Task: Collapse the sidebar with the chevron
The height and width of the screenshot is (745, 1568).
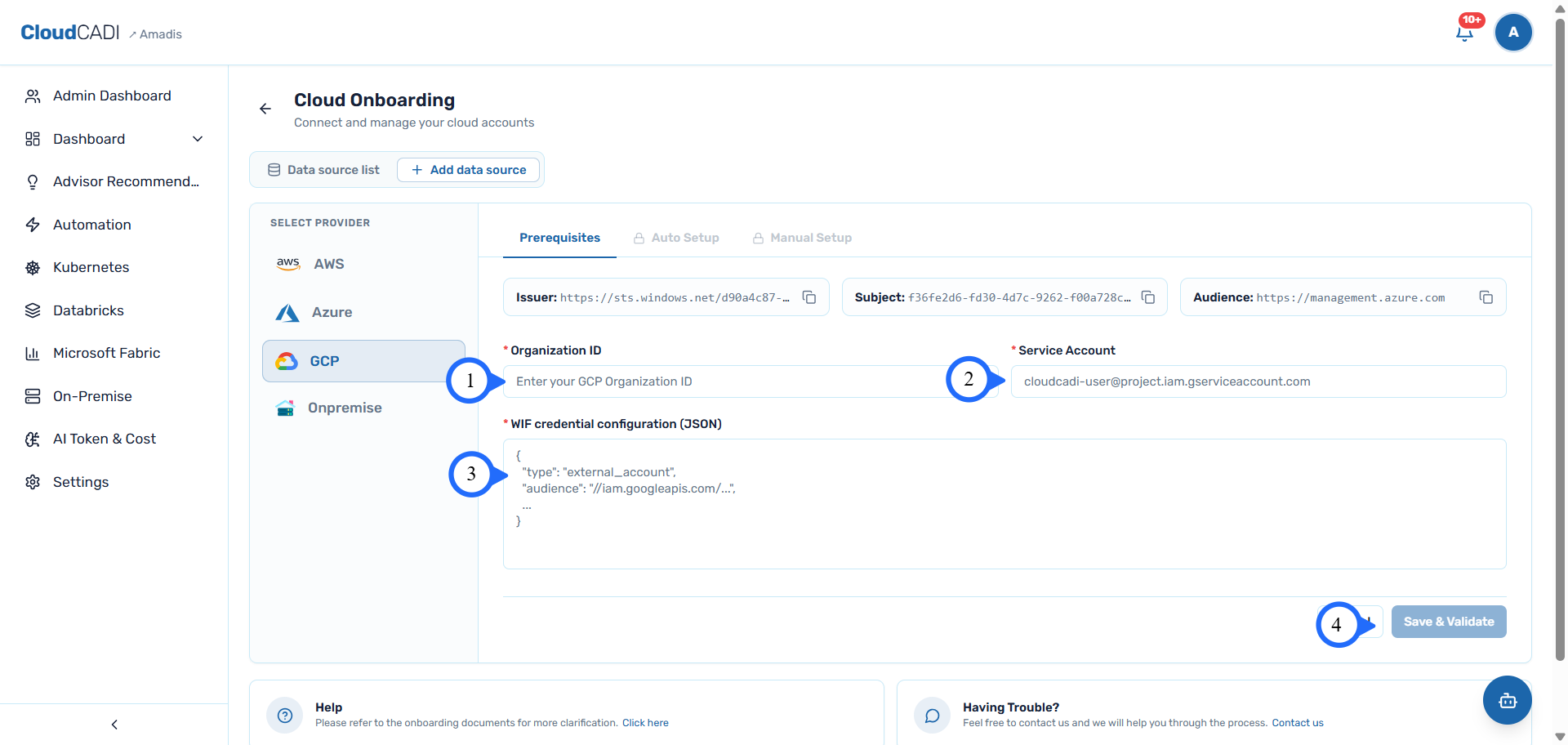Action: 114,725
